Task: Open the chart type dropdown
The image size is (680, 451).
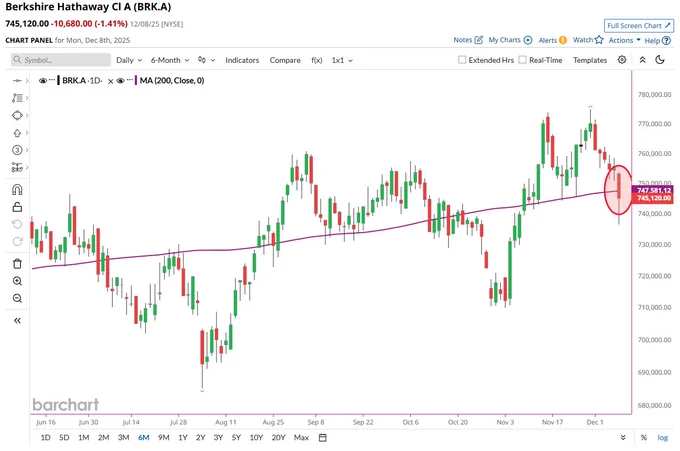Action: (206, 60)
